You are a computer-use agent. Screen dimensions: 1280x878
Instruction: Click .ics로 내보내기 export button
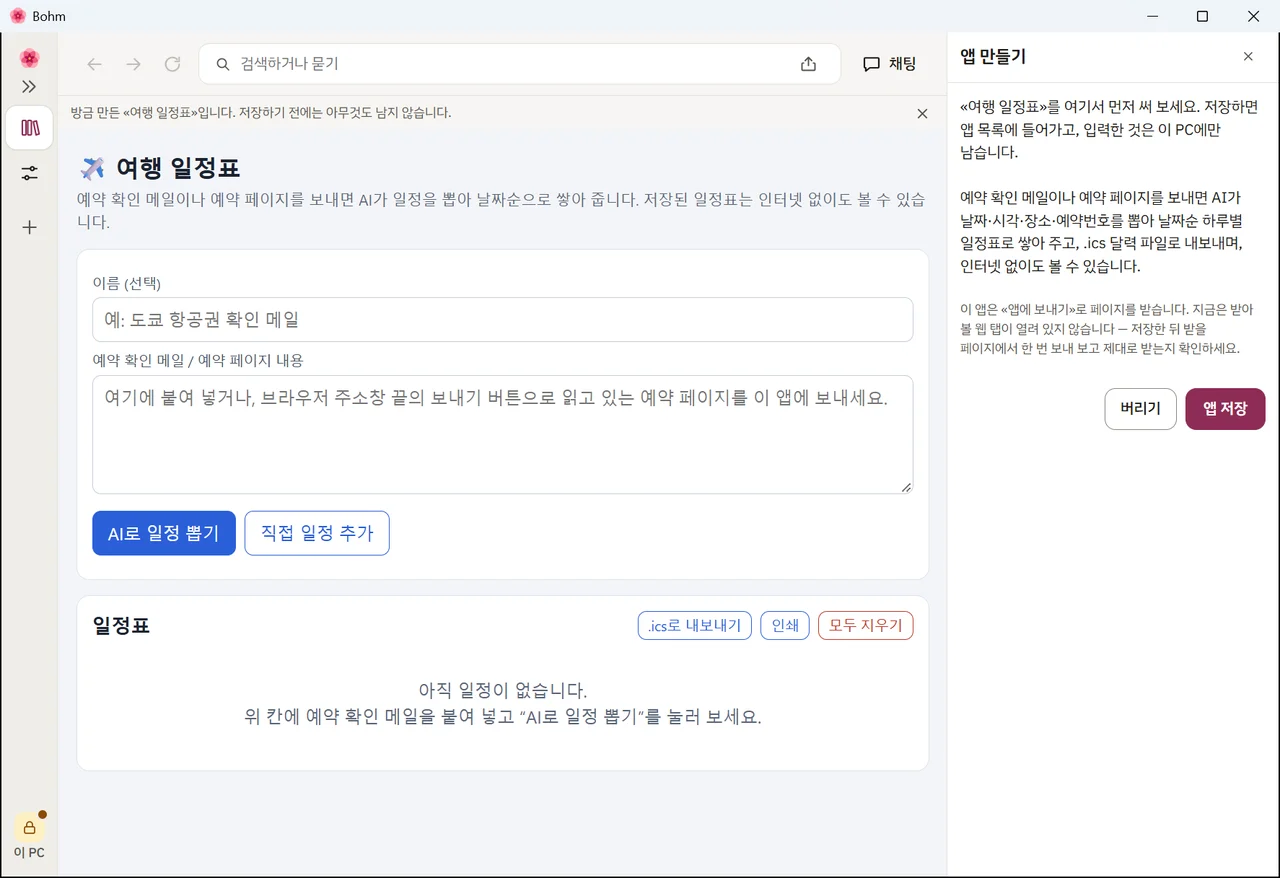(694, 626)
